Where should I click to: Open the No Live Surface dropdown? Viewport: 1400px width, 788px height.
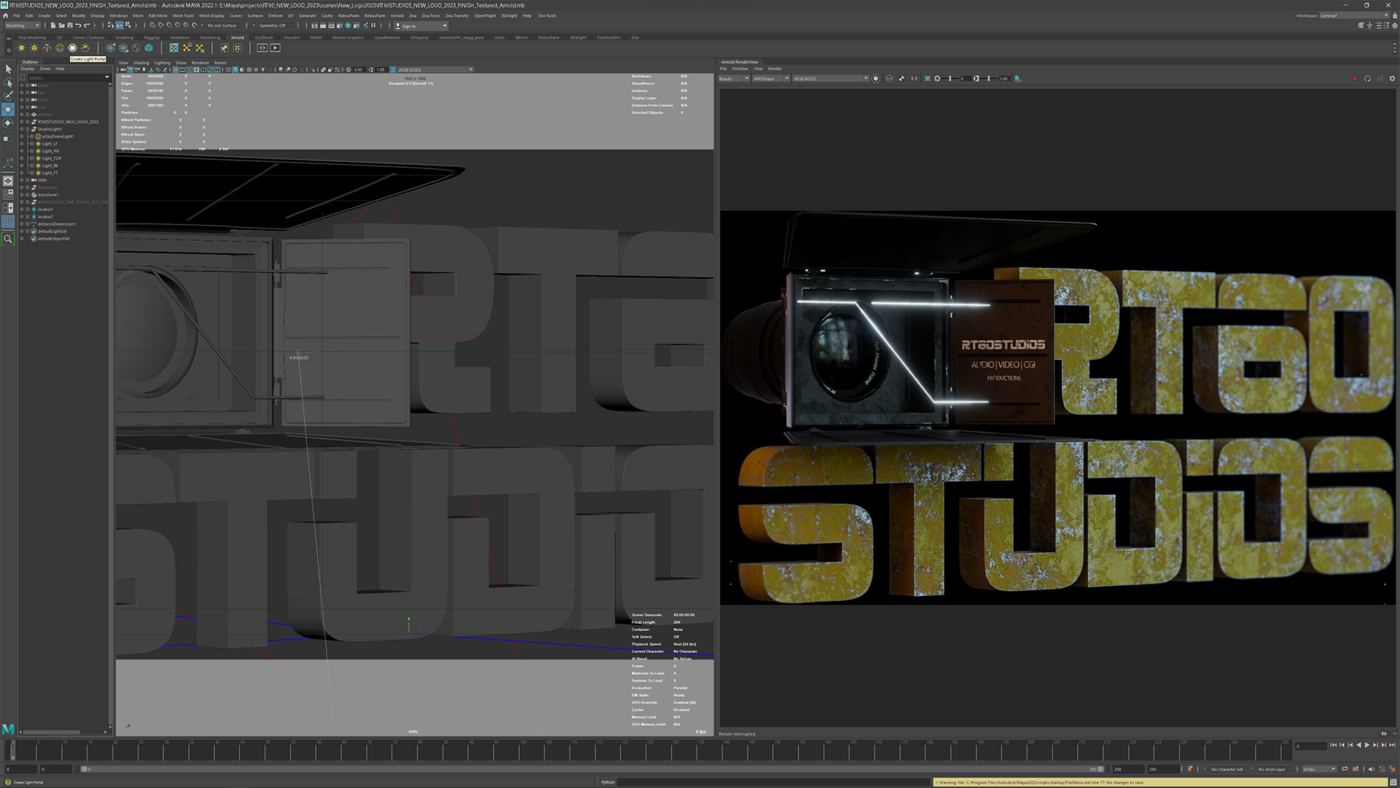(223, 25)
